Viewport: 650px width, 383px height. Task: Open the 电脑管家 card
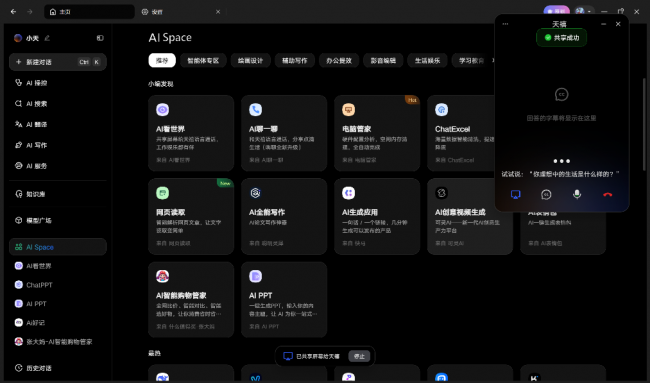tap(377, 133)
